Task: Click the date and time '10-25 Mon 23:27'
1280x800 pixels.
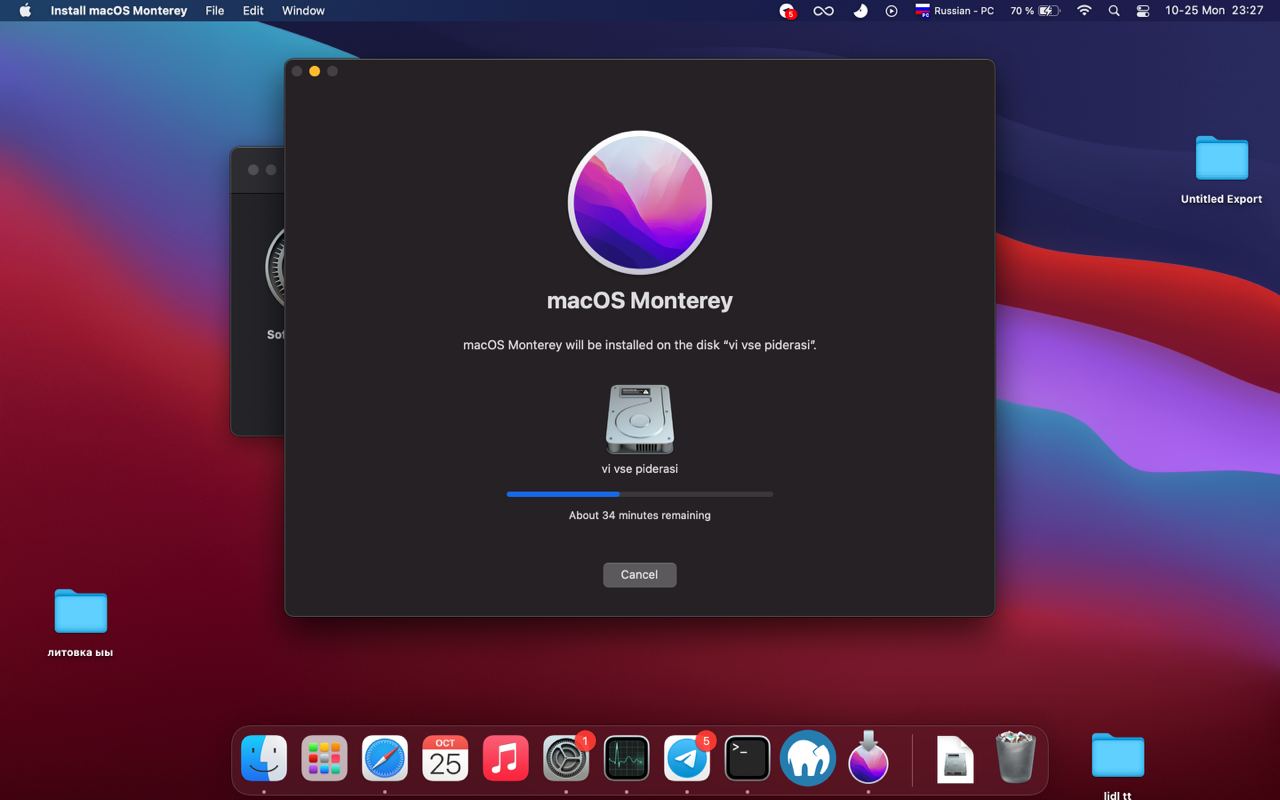Action: click(x=1214, y=11)
